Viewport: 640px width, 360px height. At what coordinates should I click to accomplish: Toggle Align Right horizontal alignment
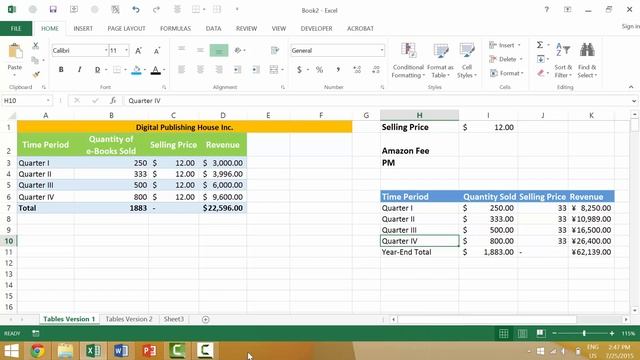click(x=219, y=70)
